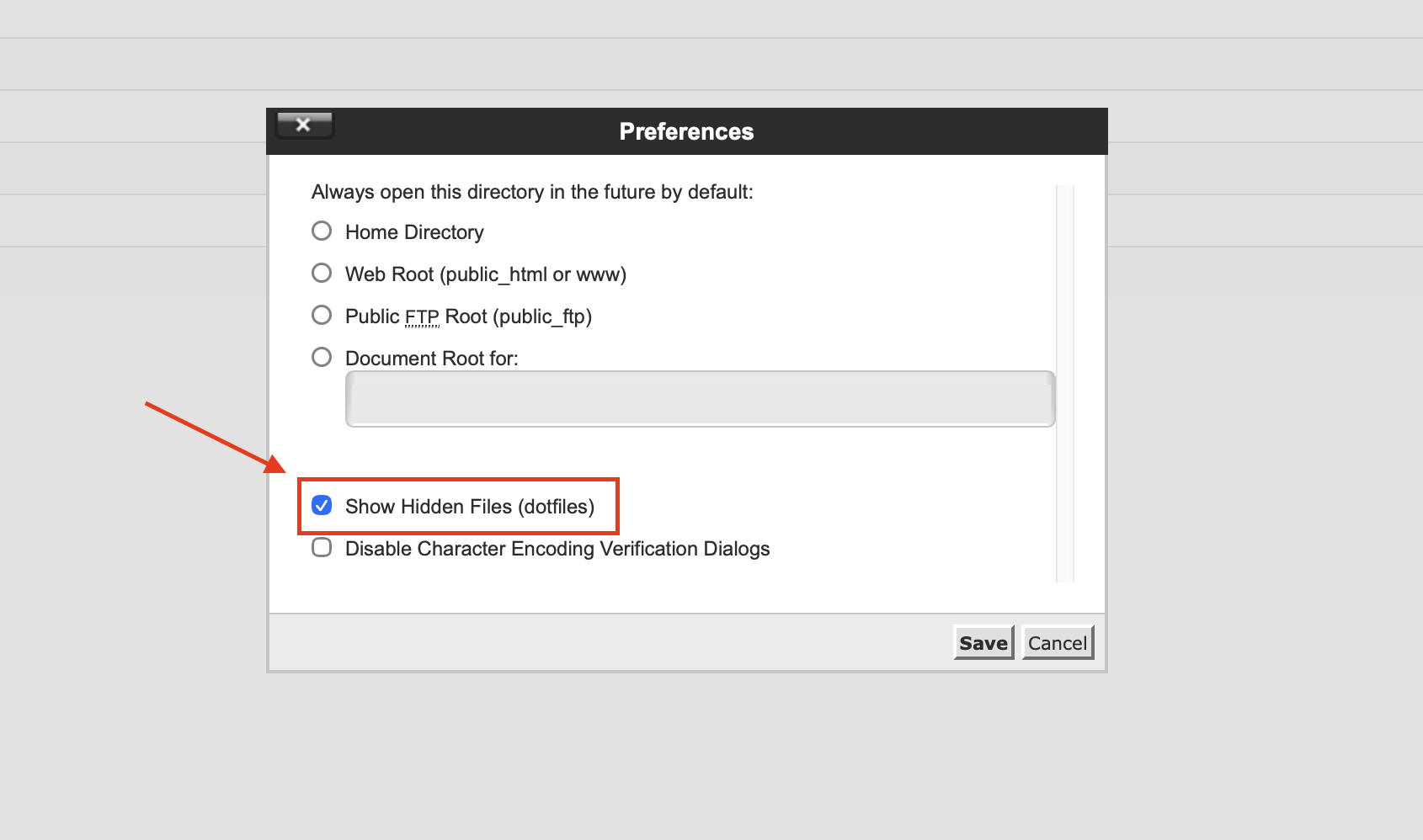Click the Public FTP Root label

click(468, 316)
